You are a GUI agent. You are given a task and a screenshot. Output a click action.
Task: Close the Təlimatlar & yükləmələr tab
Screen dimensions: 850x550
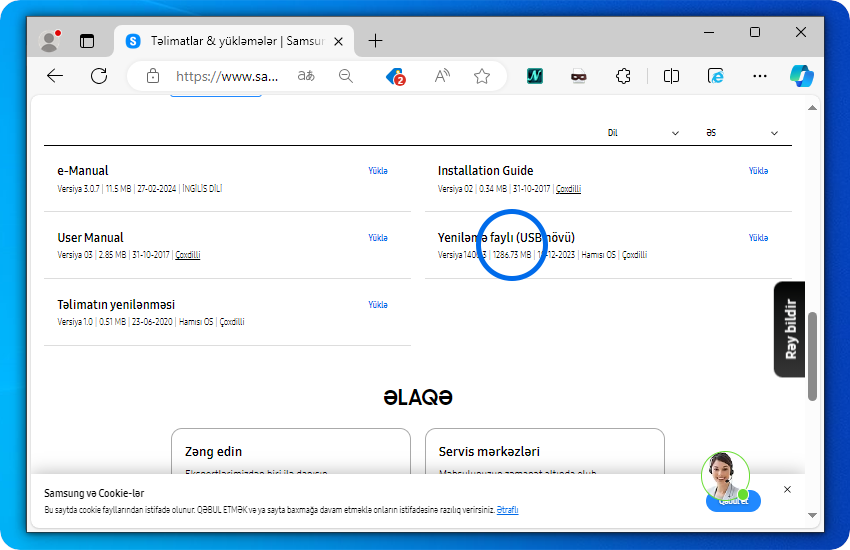coord(339,41)
